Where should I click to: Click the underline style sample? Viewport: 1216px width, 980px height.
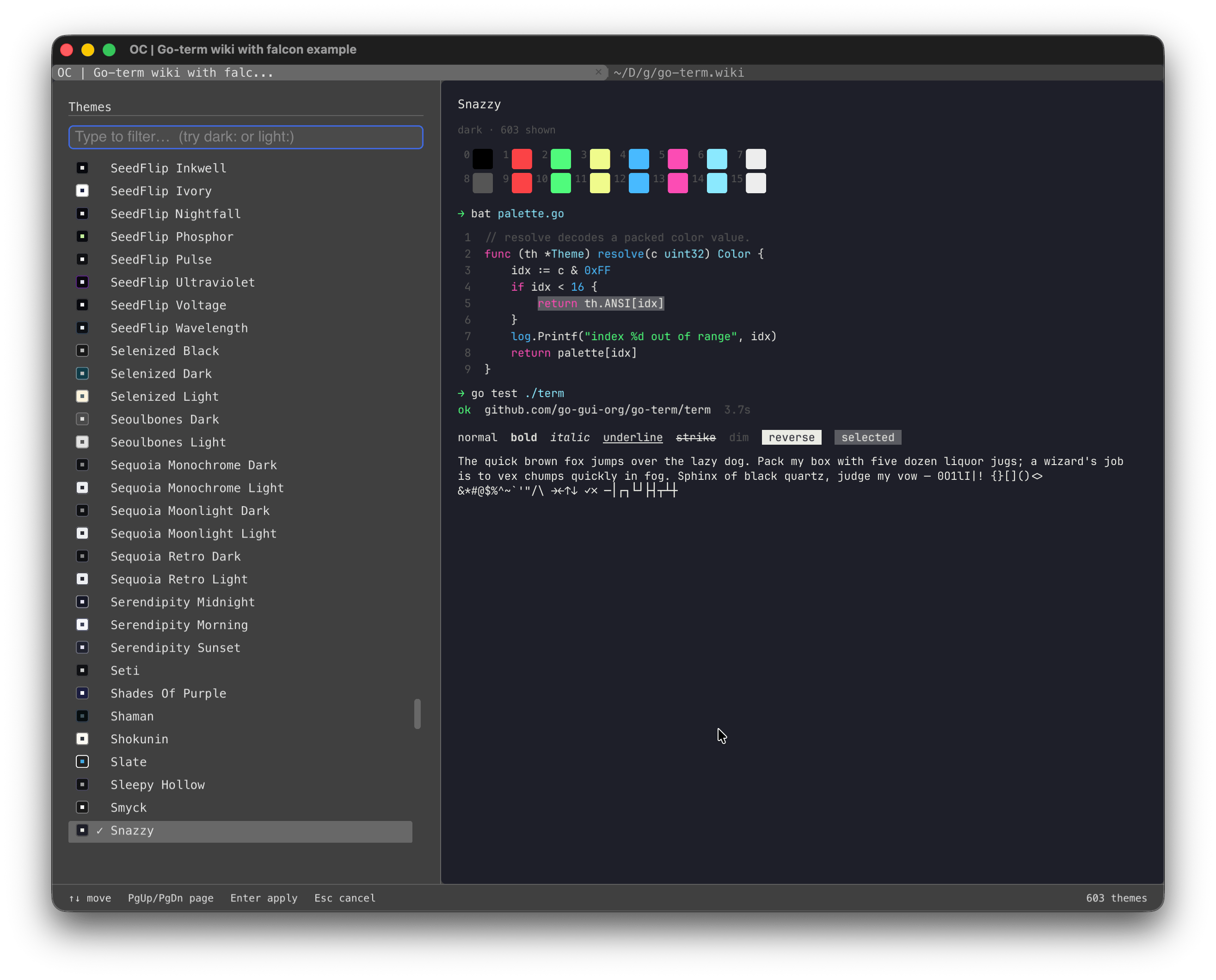pos(633,437)
